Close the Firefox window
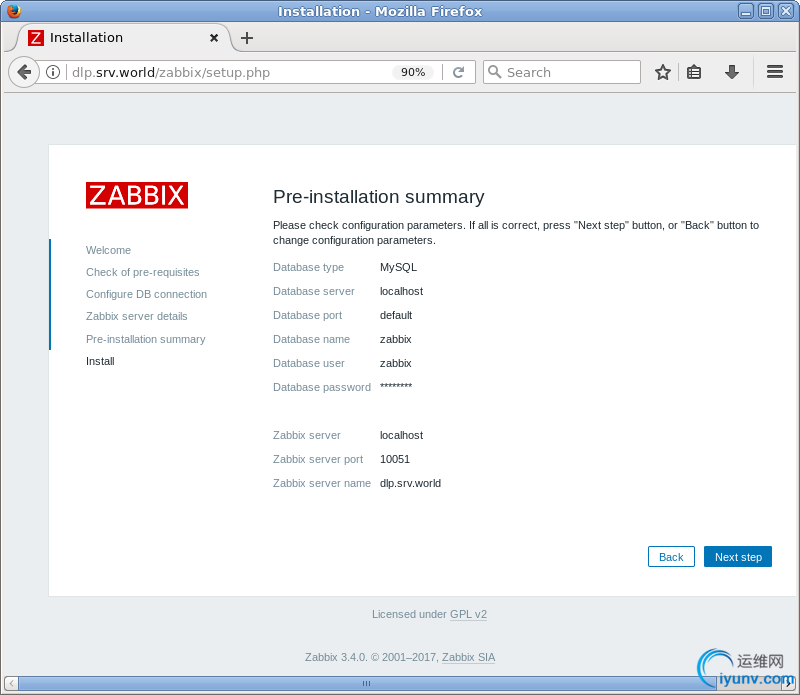The width and height of the screenshot is (800, 695). pyautogui.click(x=785, y=11)
